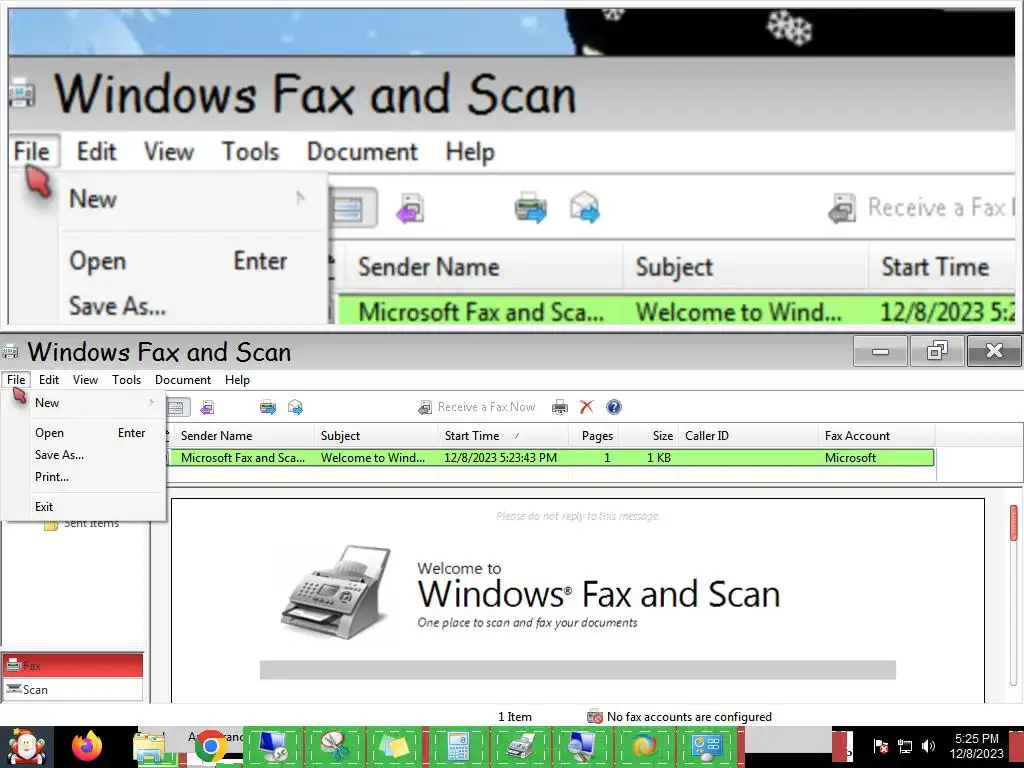1024x768 pixels.
Task: Sort by Start Time column in main window
Action: 503,436
